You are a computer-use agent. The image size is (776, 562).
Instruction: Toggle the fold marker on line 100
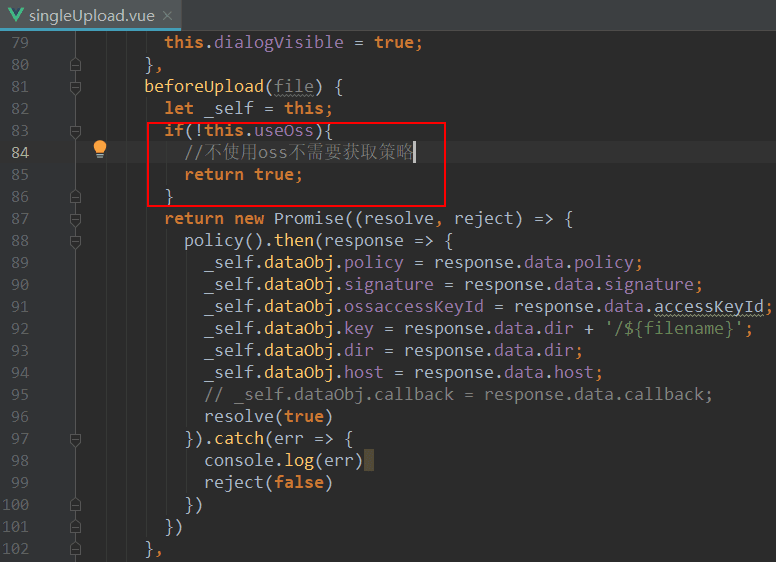coord(75,505)
